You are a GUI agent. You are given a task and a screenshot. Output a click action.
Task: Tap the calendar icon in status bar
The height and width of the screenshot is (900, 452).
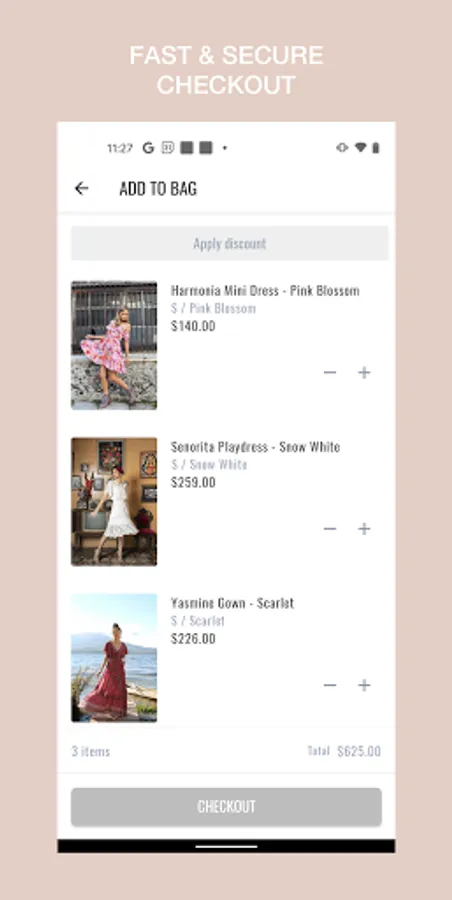(x=167, y=148)
